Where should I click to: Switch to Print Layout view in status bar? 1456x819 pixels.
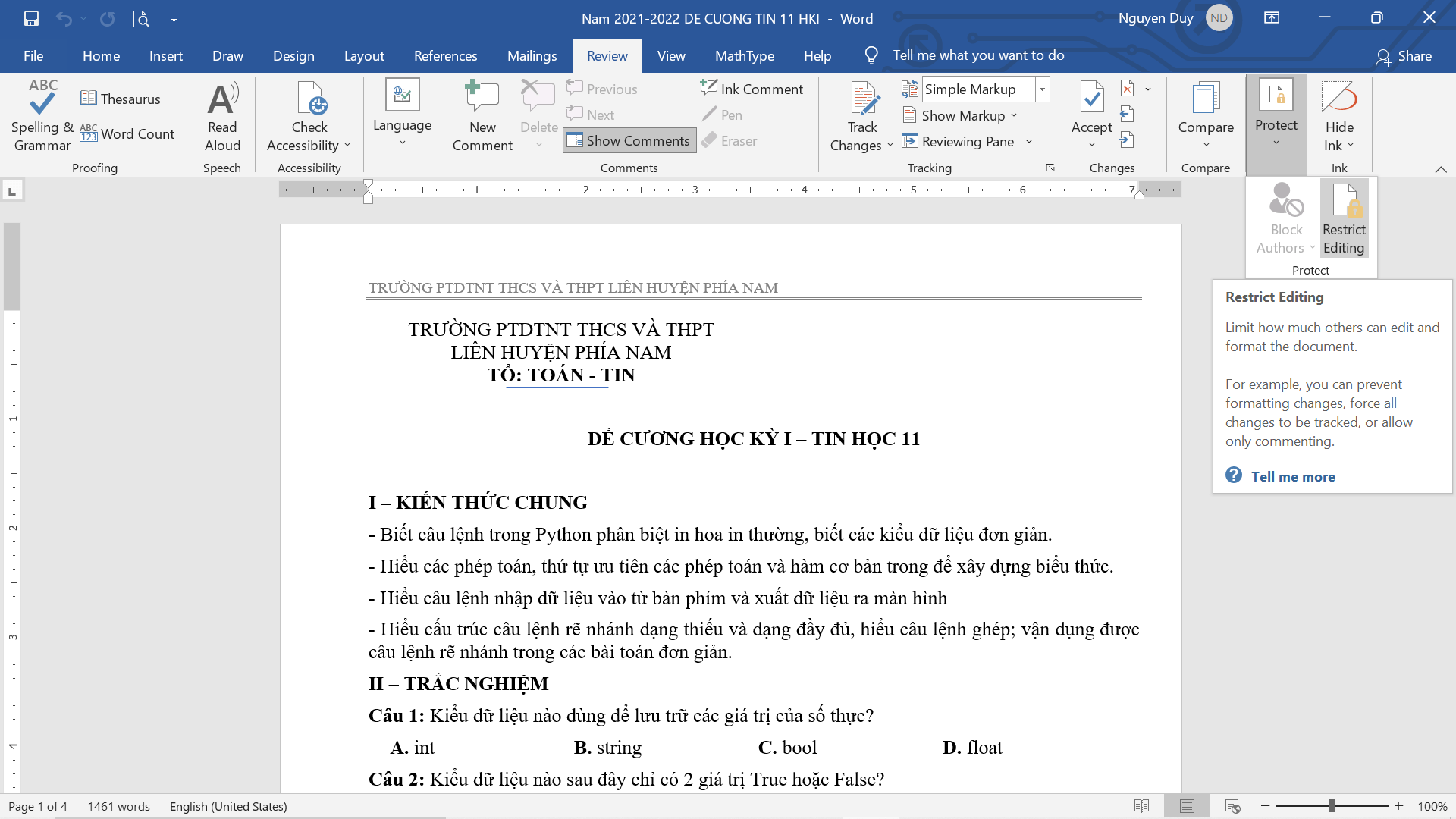pyautogui.click(x=1187, y=806)
